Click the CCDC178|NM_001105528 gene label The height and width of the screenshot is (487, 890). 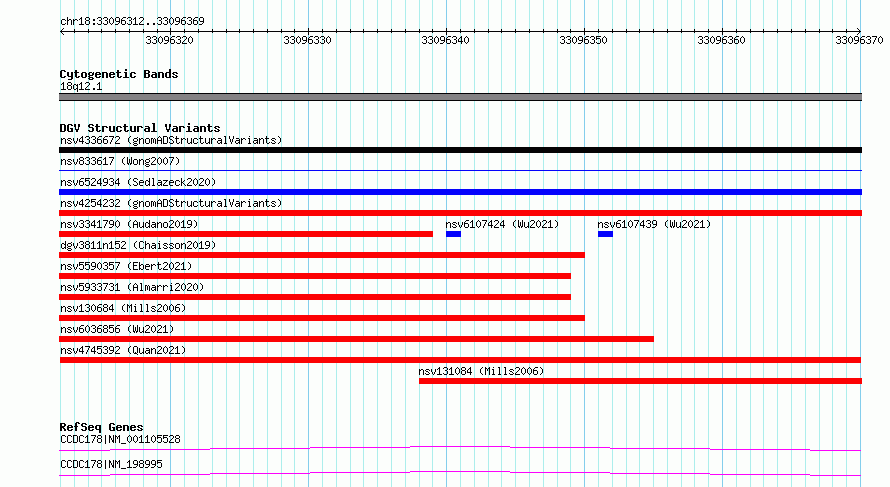pyautogui.click(x=120, y=439)
